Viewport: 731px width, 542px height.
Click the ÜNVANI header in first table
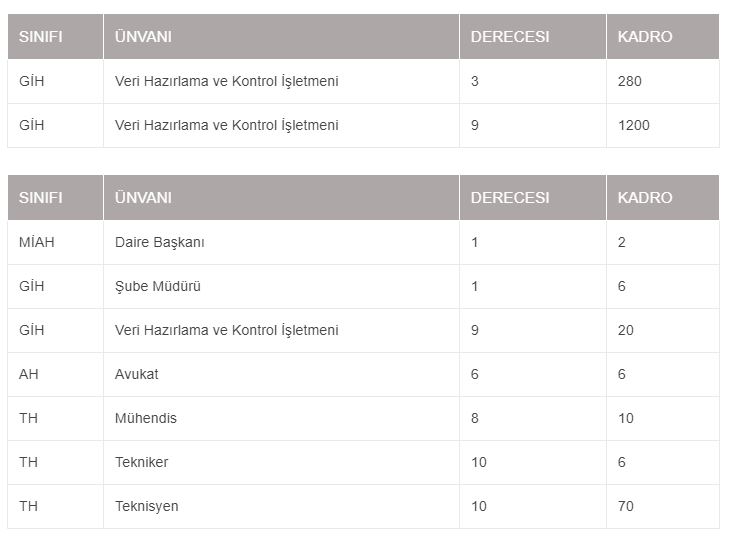tap(281, 36)
